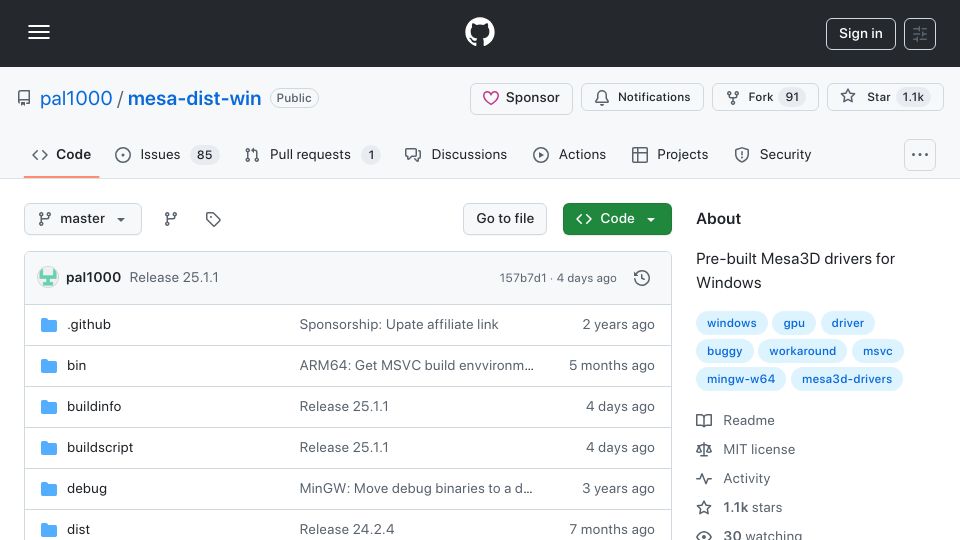
Task: Click the workaround topic tag
Action: 802,351
